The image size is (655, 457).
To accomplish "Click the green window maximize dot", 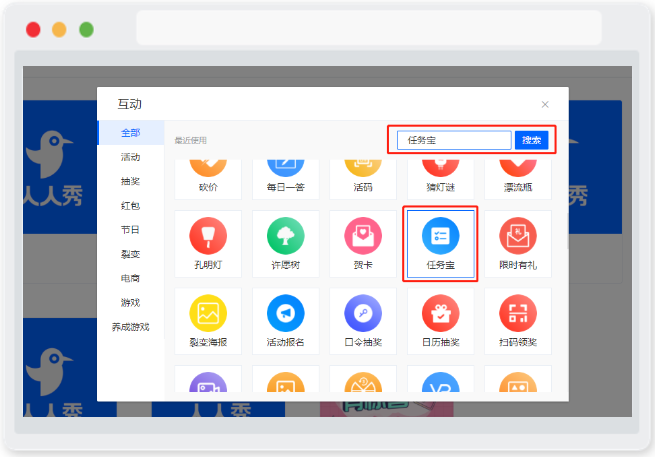I will (86, 30).
